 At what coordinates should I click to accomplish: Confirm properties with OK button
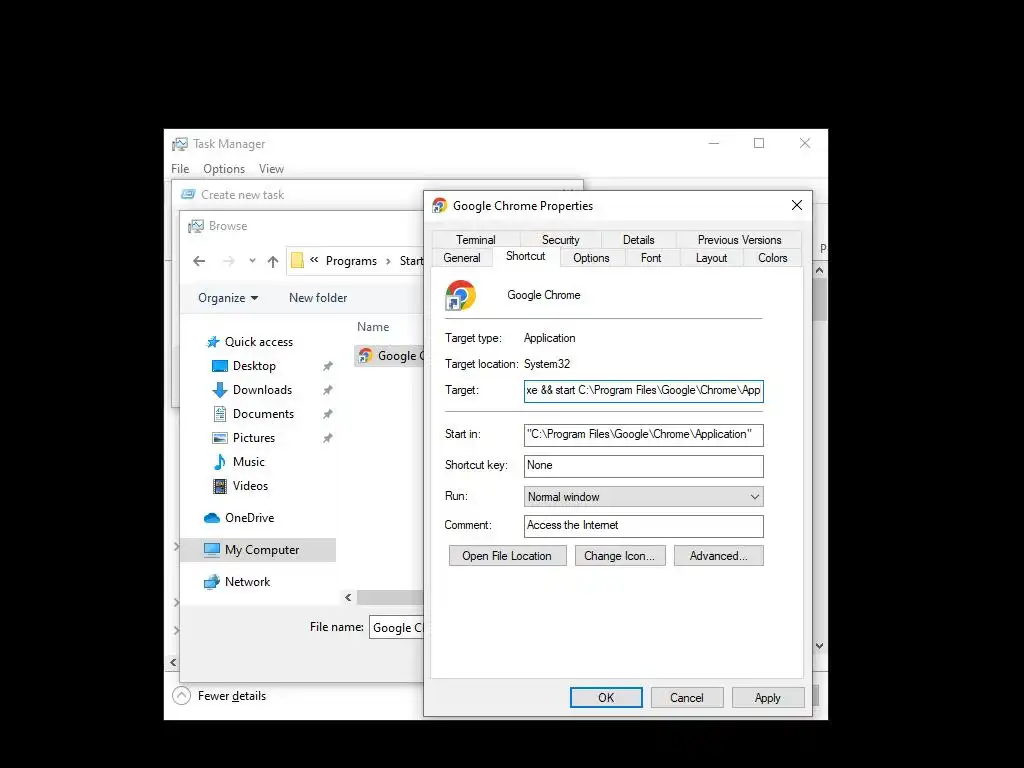pyautogui.click(x=606, y=697)
